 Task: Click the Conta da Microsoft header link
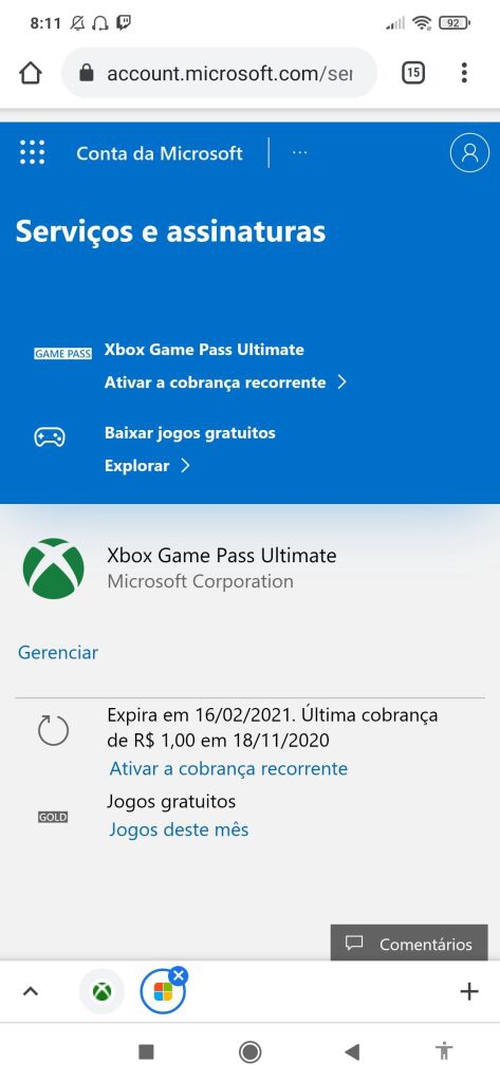(159, 153)
